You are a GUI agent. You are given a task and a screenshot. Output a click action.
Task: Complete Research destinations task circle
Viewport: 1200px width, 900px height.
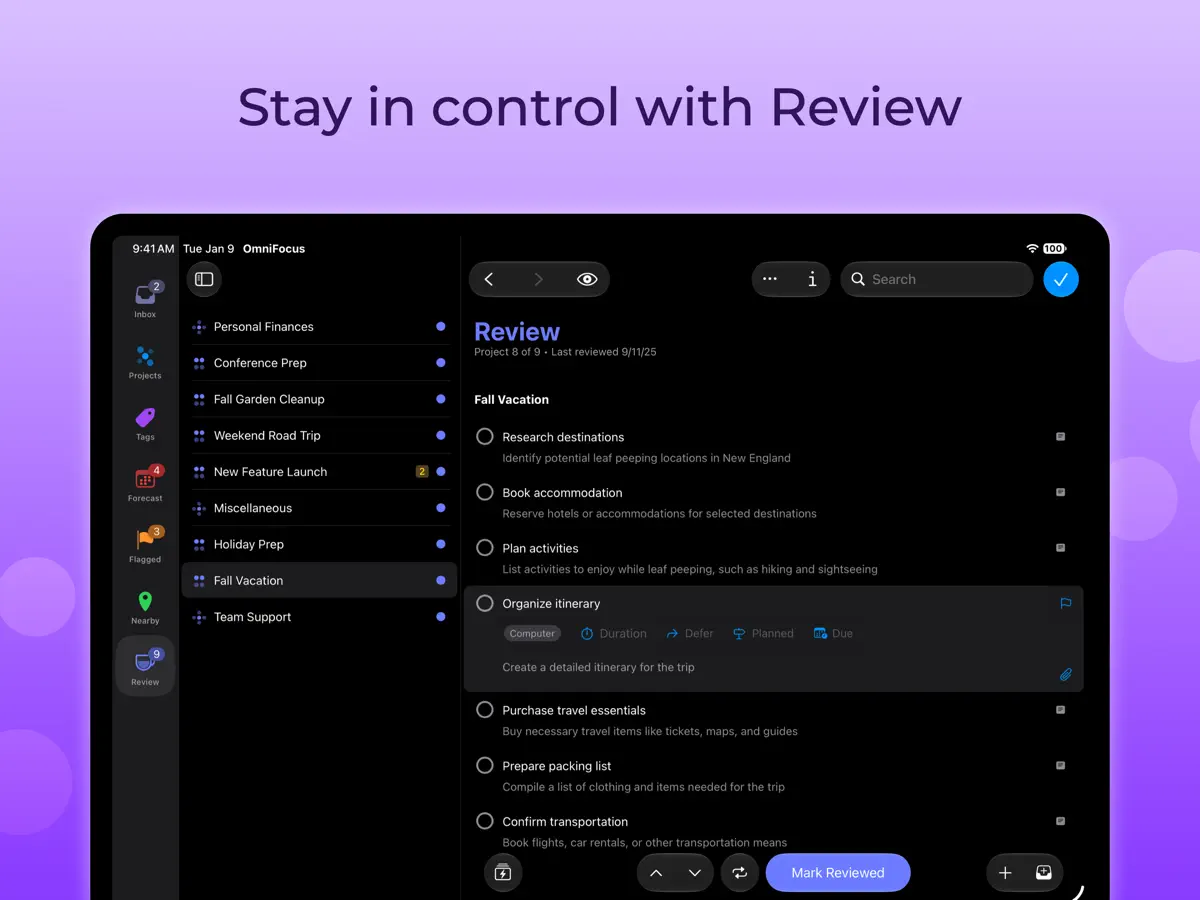485,437
